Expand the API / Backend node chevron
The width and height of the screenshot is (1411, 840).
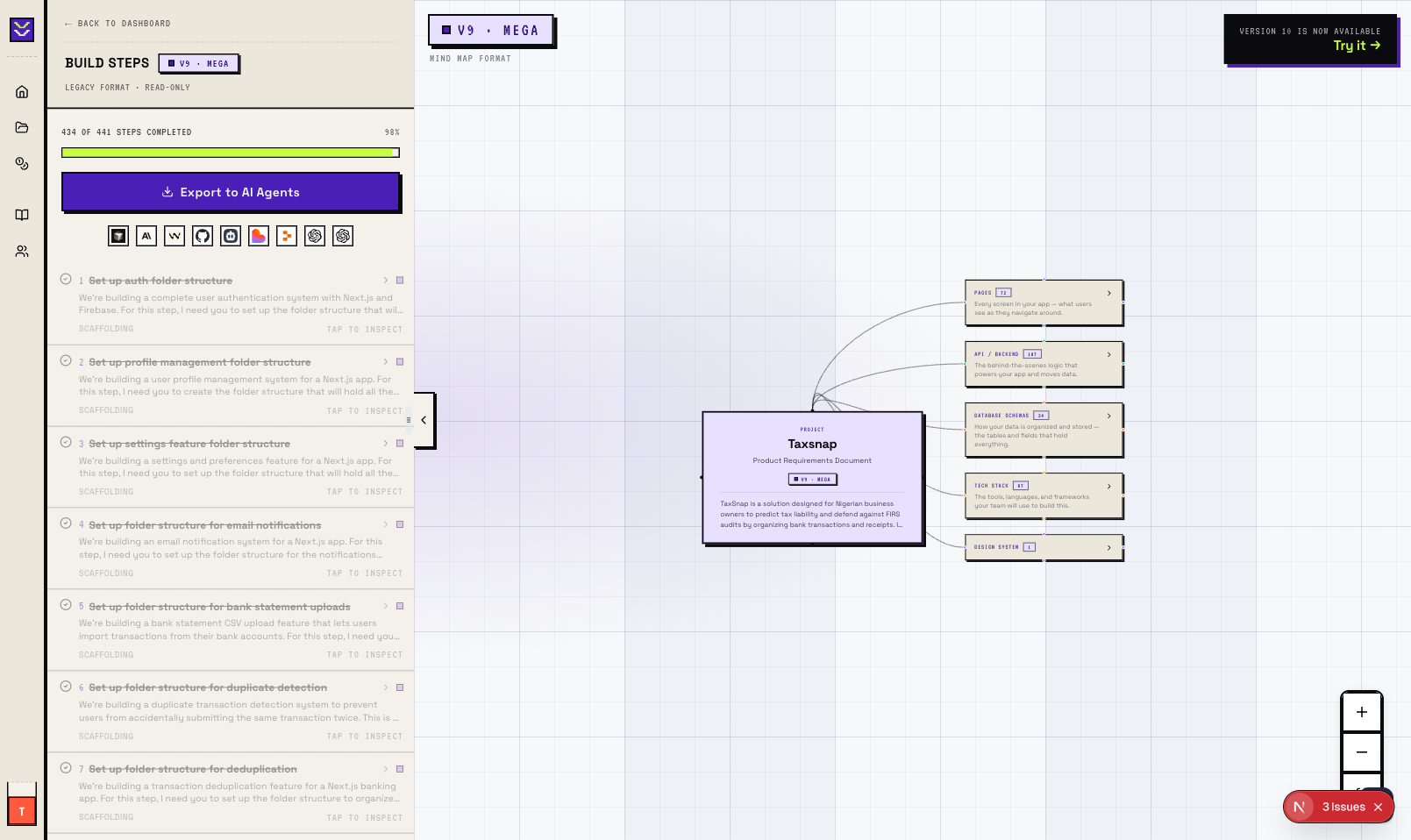tap(1109, 354)
